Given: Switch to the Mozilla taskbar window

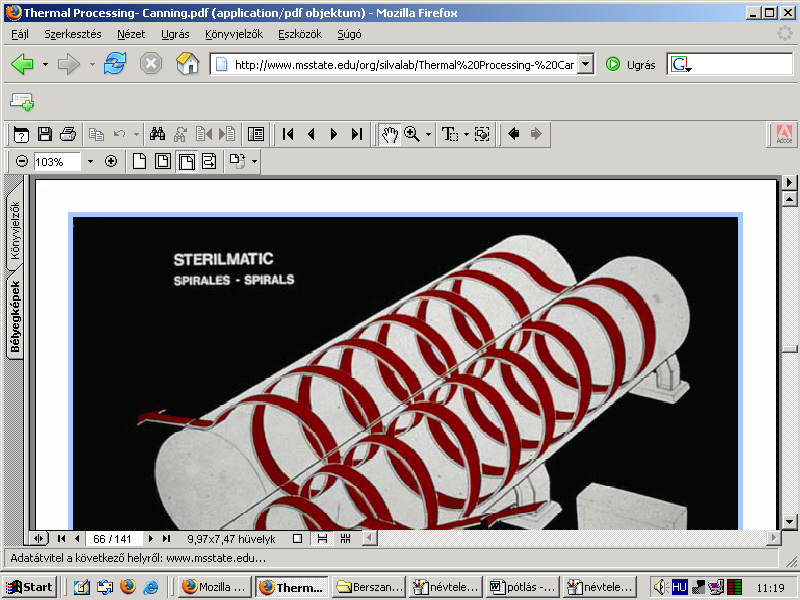Looking at the screenshot, I should click(215, 587).
